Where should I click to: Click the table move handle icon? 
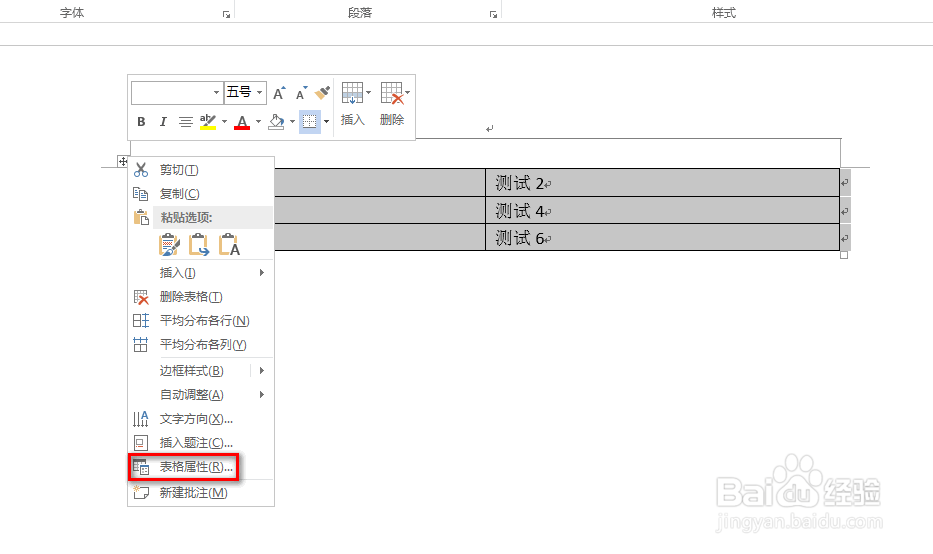point(123,161)
